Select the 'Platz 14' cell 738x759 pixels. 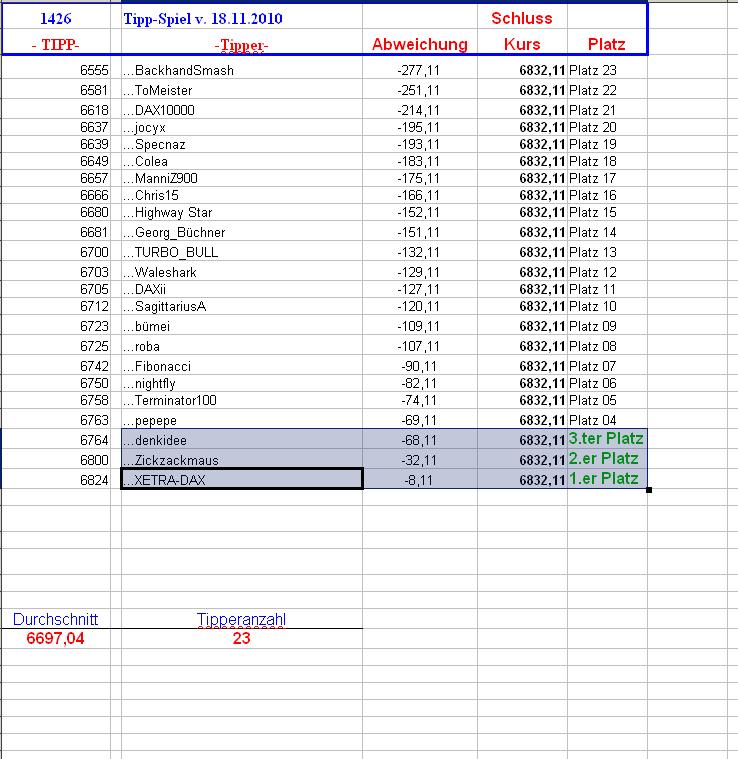coord(607,232)
